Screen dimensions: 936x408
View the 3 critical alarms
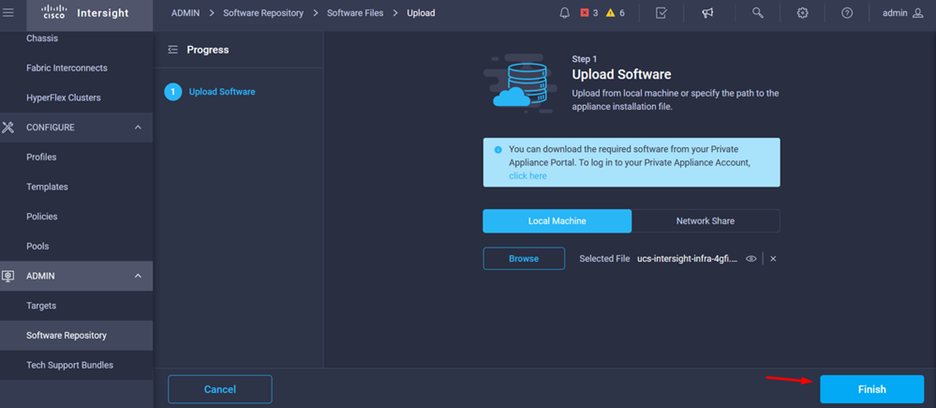(589, 13)
